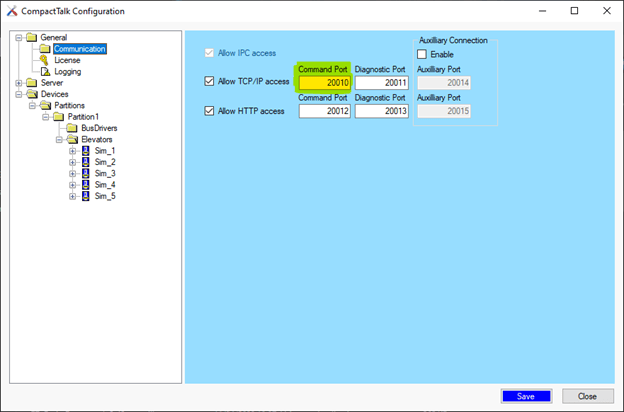The width and height of the screenshot is (624, 412).
Task: Select the Sim_1 elevator icon
Action: (86, 151)
